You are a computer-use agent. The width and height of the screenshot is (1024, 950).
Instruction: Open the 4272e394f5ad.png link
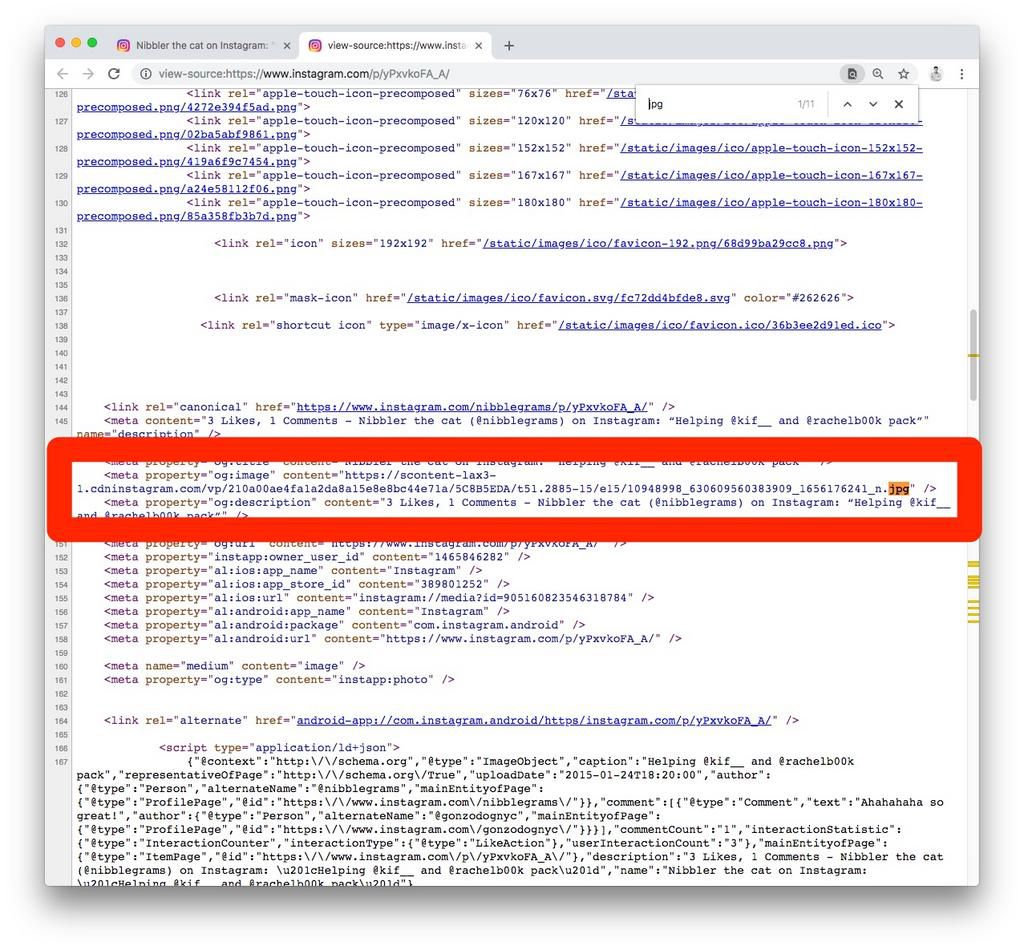187,107
